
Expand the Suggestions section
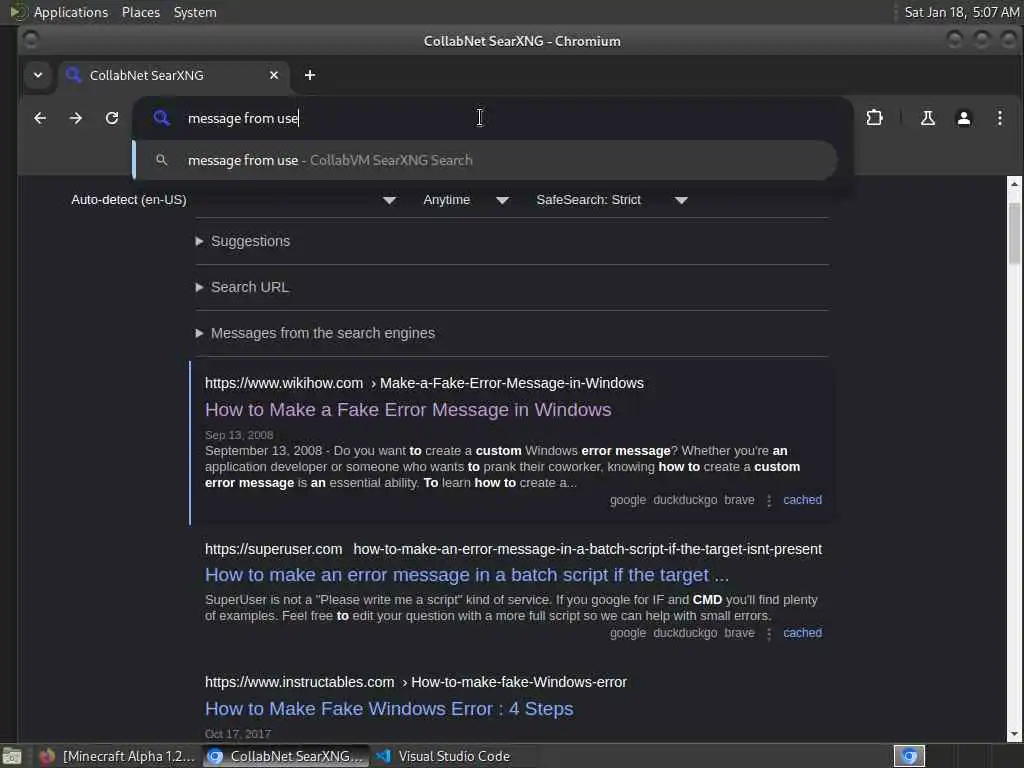[243, 241]
